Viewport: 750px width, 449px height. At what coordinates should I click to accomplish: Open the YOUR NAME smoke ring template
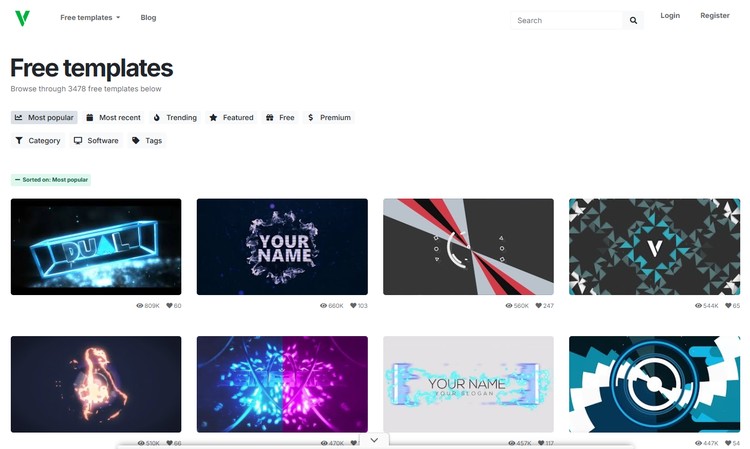point(282,247)
